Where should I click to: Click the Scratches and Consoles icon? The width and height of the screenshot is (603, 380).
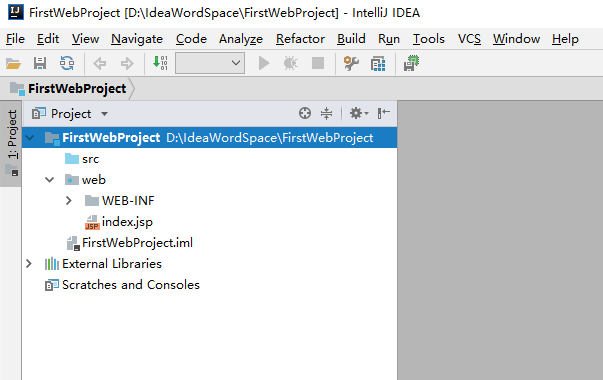[x=52, y=285]
